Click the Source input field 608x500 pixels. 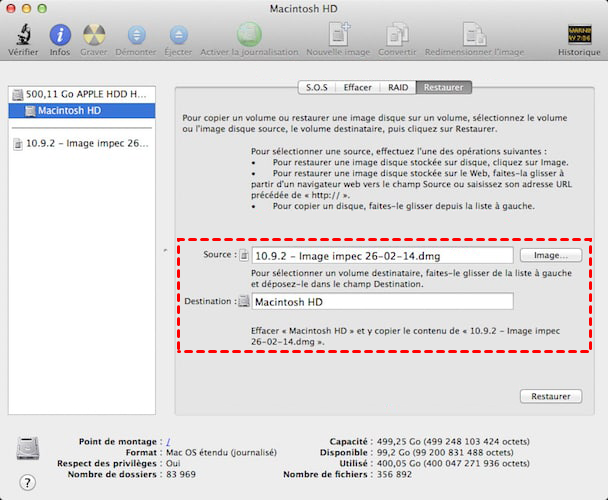(382, 256)
